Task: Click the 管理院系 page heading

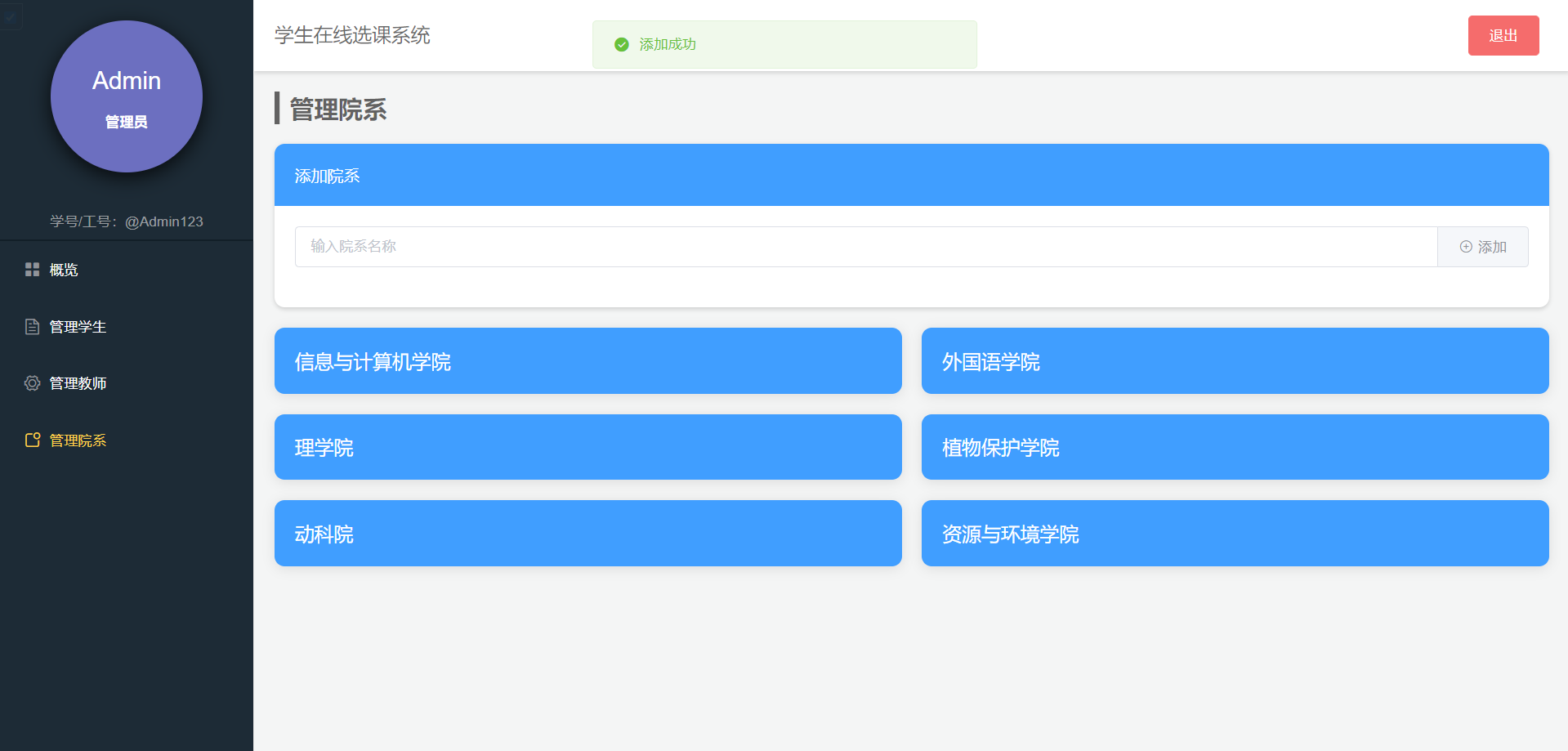Action: 338,110
